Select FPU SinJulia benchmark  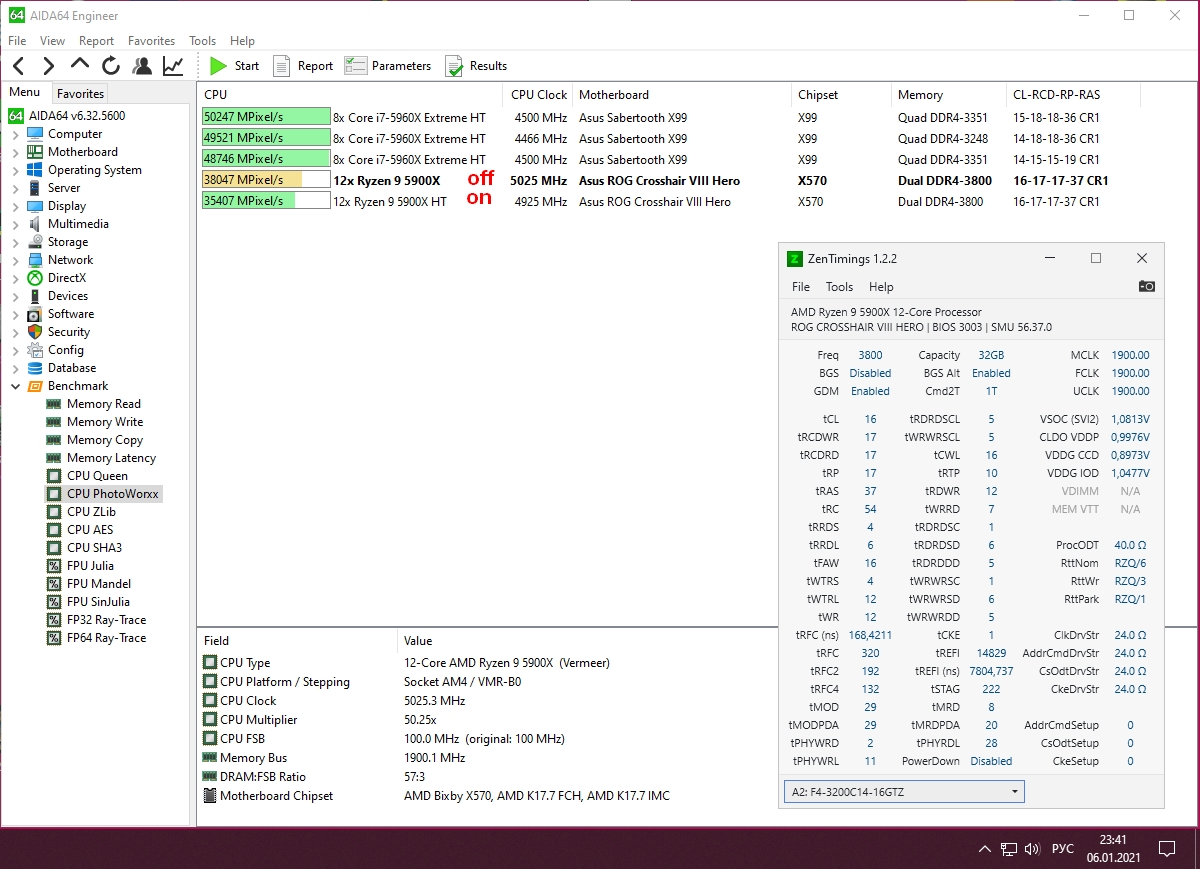pos(98,602)
